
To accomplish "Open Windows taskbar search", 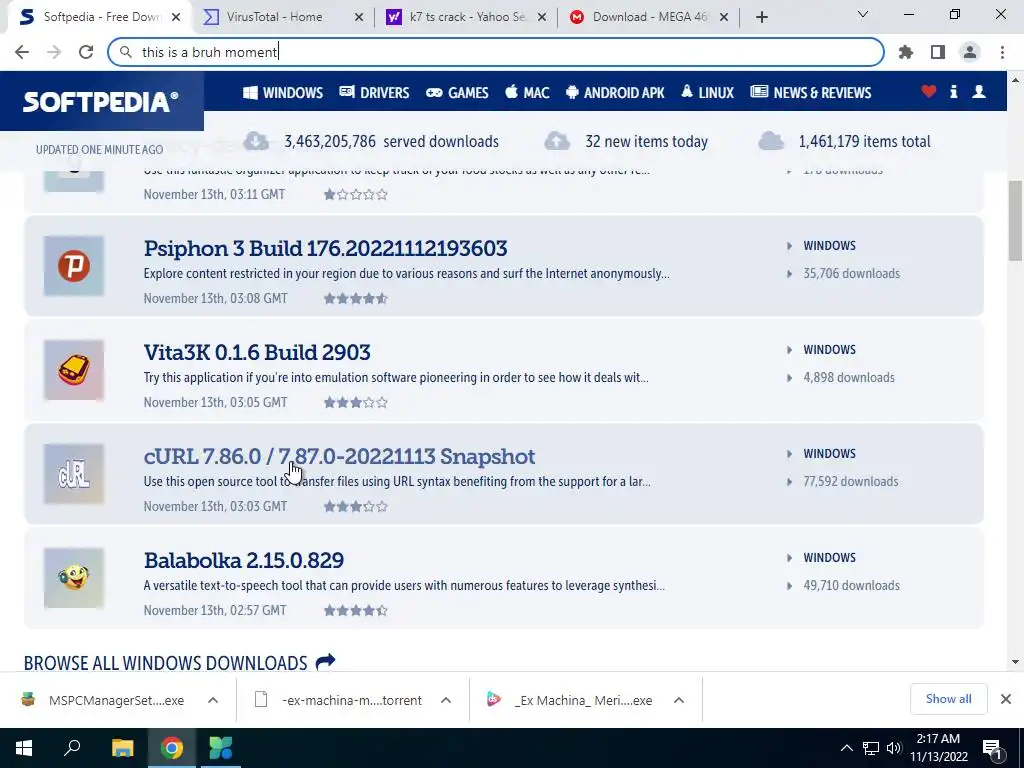I will pyautogui.click(x=72, y=748).
